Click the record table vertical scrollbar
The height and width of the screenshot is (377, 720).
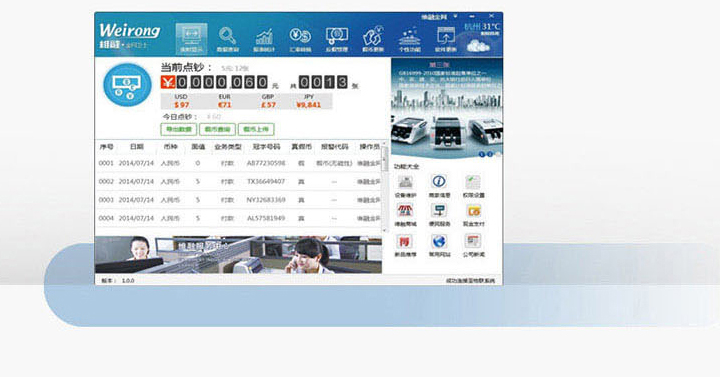click(385, 186)
